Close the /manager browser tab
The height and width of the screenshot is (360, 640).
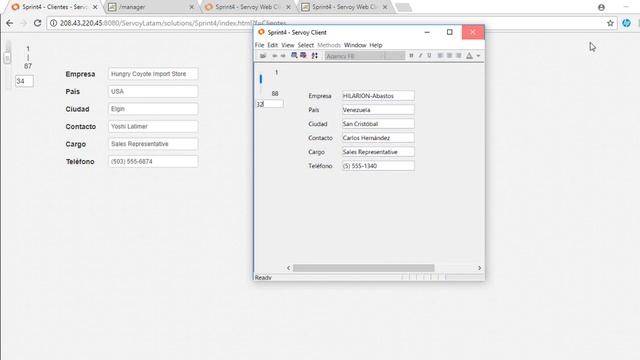(x=191, y=7)
